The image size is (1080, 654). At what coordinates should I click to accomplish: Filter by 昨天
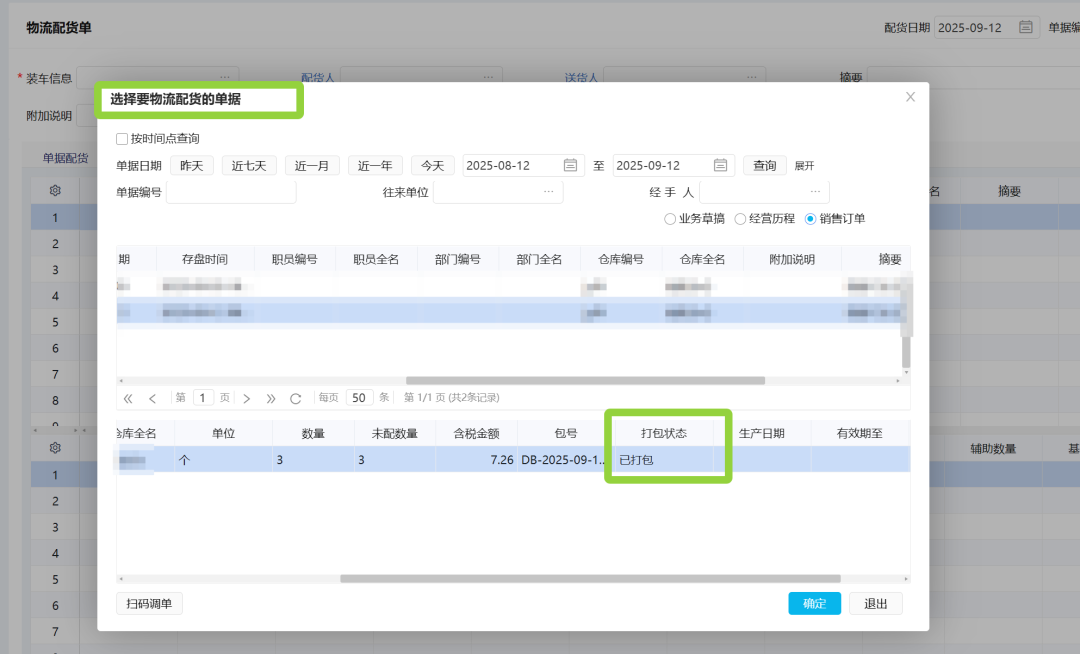coord(191,166)
